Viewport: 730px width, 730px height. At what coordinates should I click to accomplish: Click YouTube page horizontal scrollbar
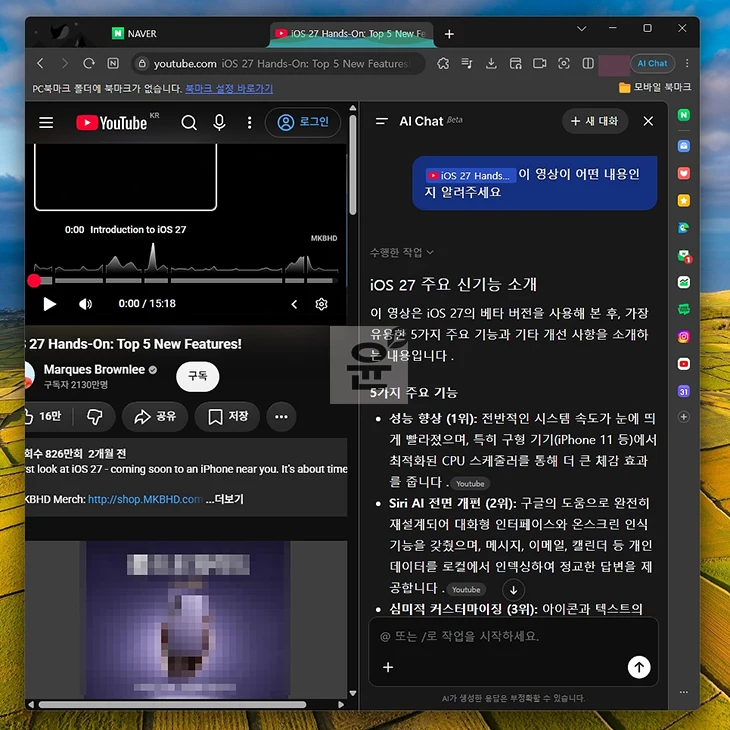pos(172,705)
